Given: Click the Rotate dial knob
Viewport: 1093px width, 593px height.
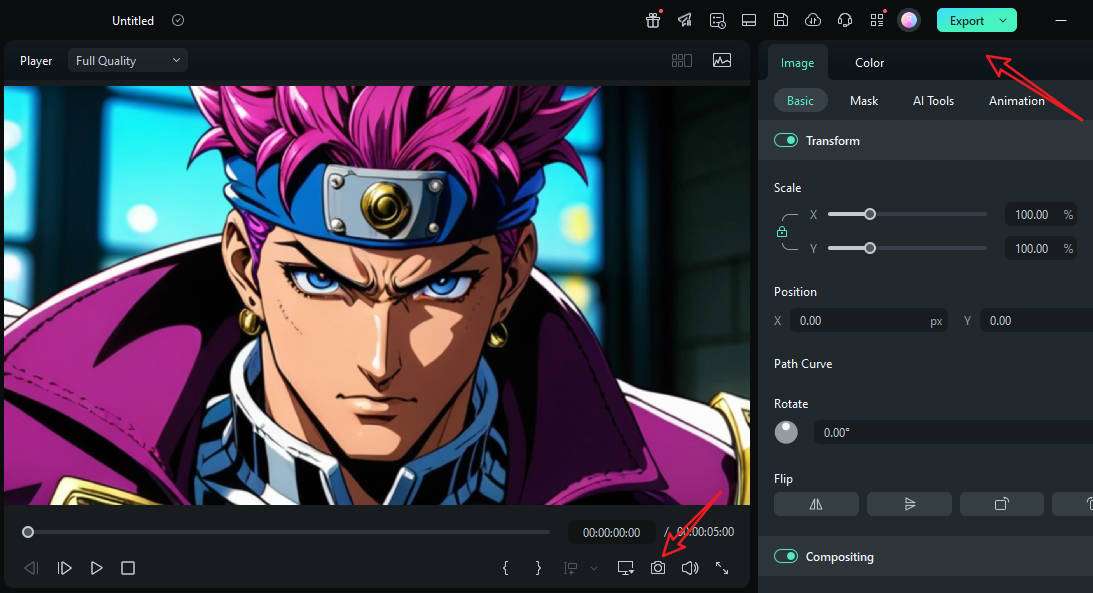Looking at the screenshot, I should (786, 432).
